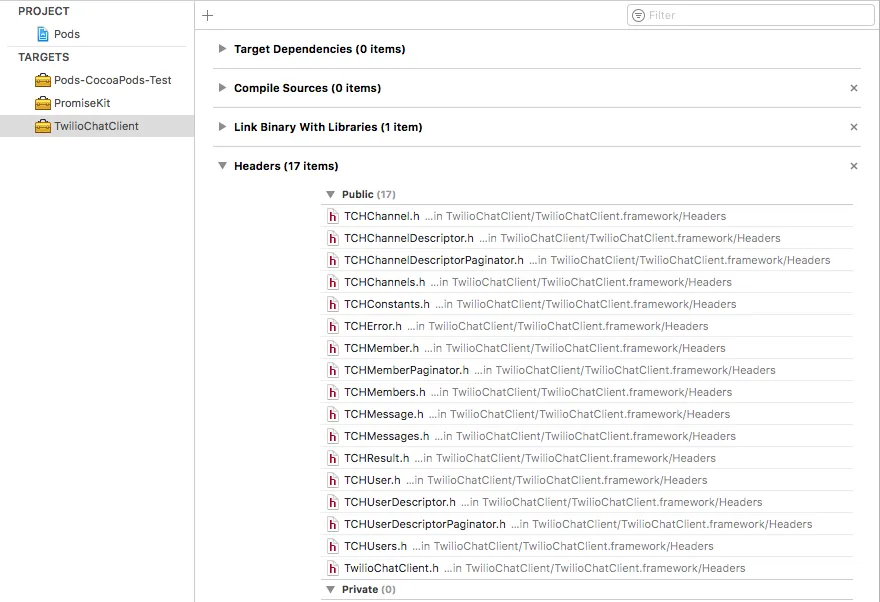
Task: Click the PromiseKit target briefcase icon
Action: click(43, 103)
